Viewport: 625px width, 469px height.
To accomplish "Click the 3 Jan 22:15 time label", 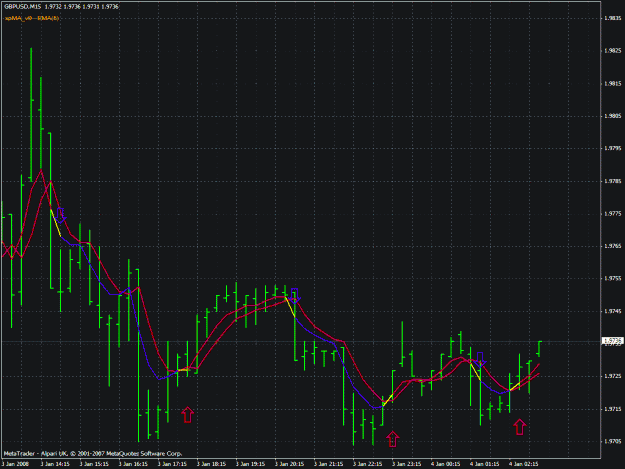I will click(368, 464).
